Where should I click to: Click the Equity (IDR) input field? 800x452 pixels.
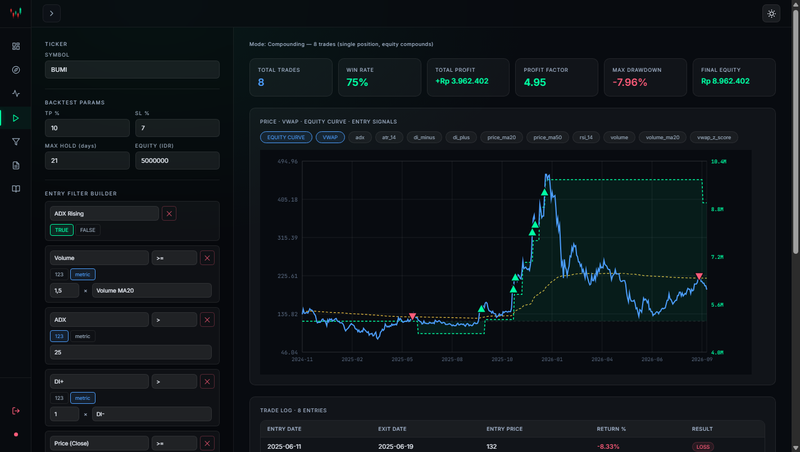(177, 161)
